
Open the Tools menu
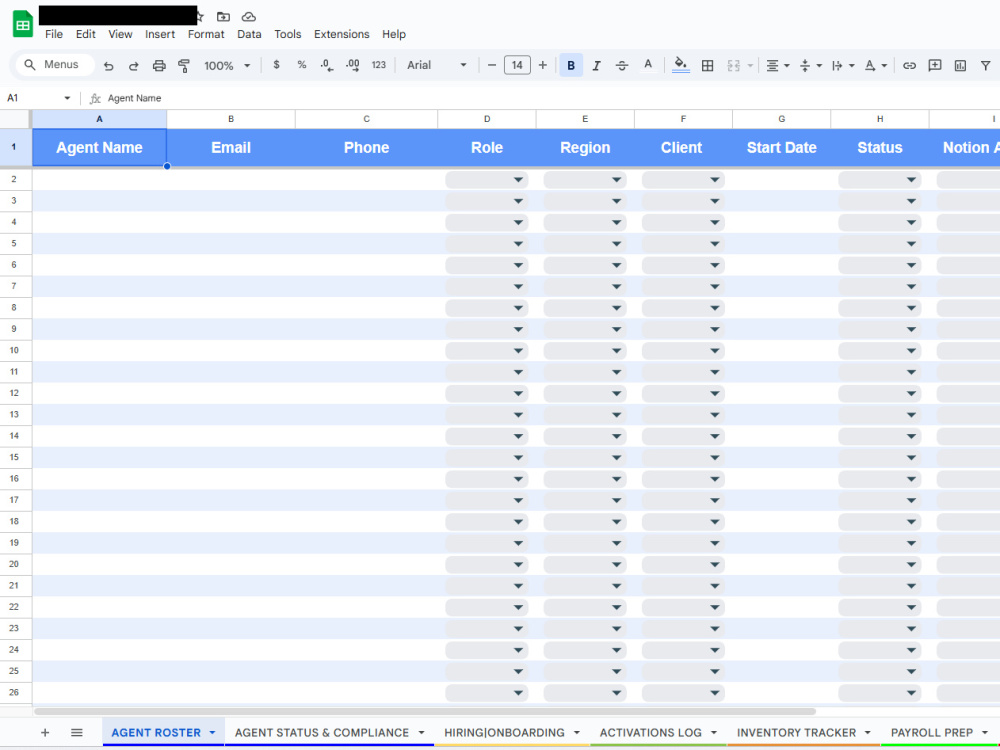pos(288,34)
